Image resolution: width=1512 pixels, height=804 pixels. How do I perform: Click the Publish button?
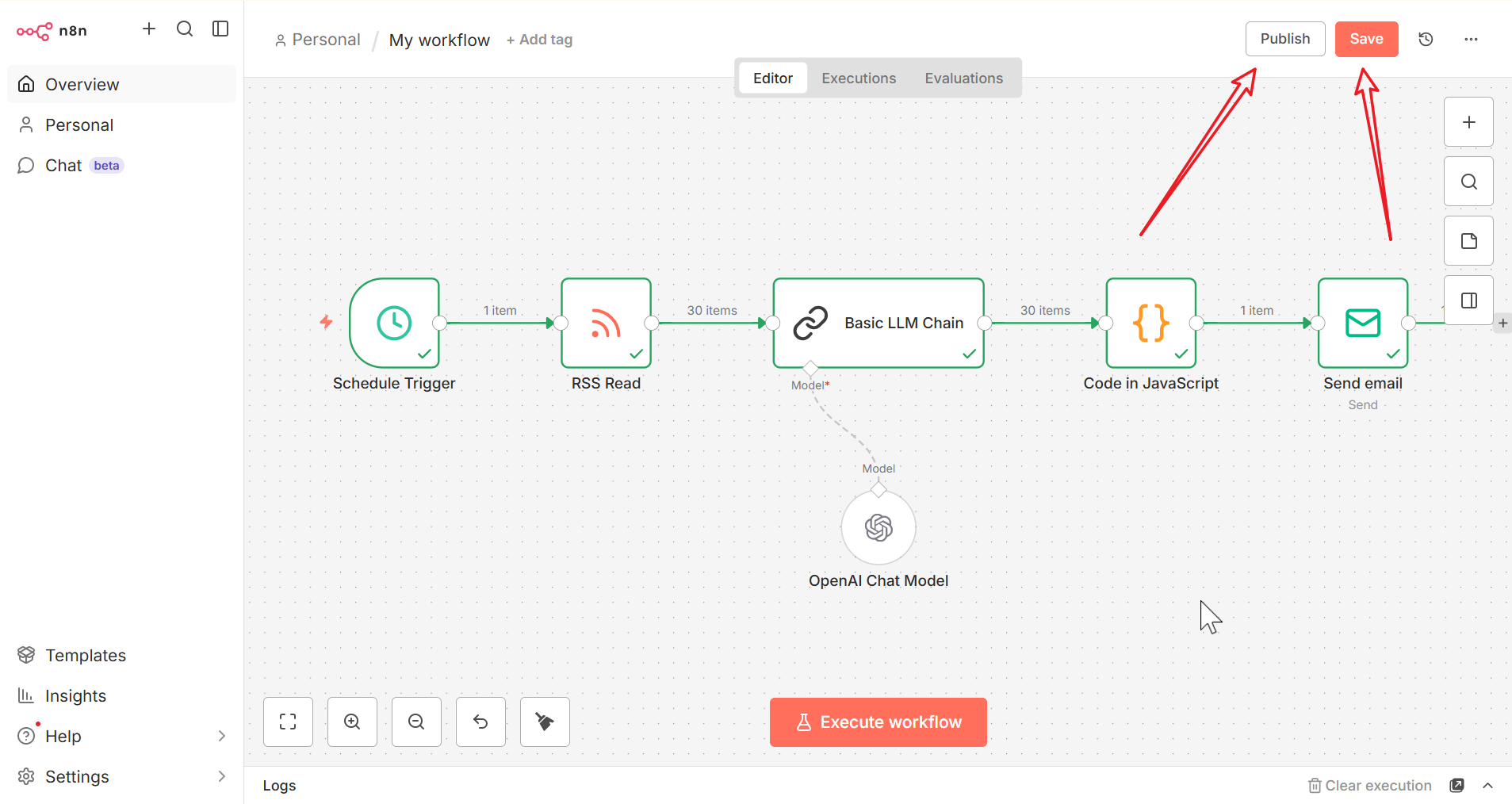[1284, 39]
